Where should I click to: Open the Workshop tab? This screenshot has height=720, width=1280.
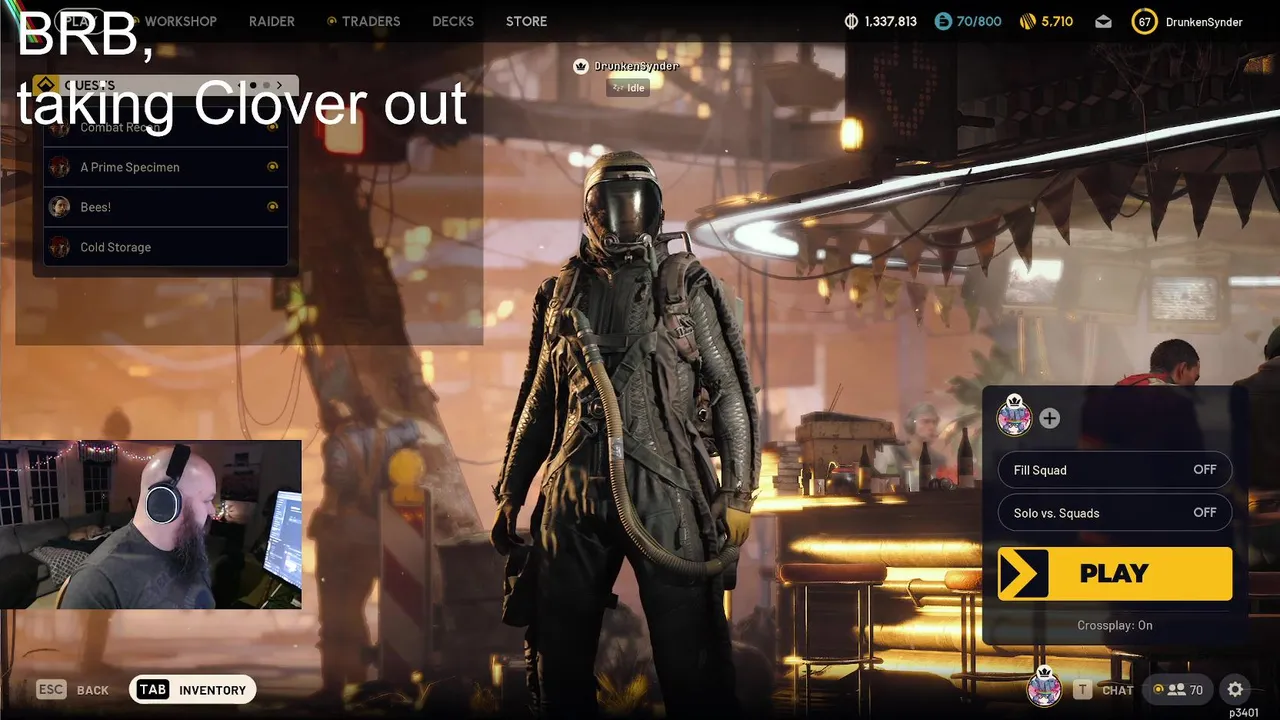tap(181, 21)
